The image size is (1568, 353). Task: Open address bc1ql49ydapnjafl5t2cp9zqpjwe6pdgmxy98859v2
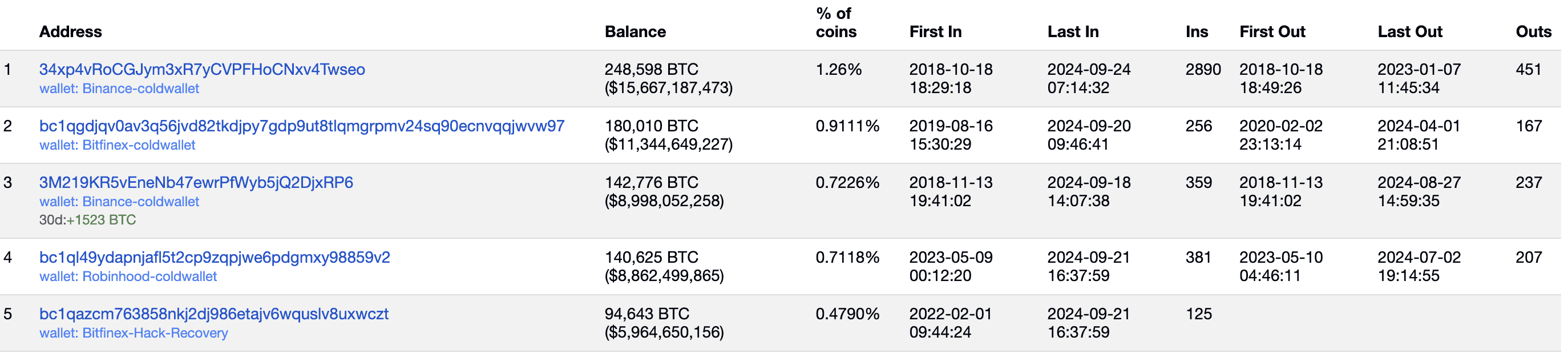point(215,257)
